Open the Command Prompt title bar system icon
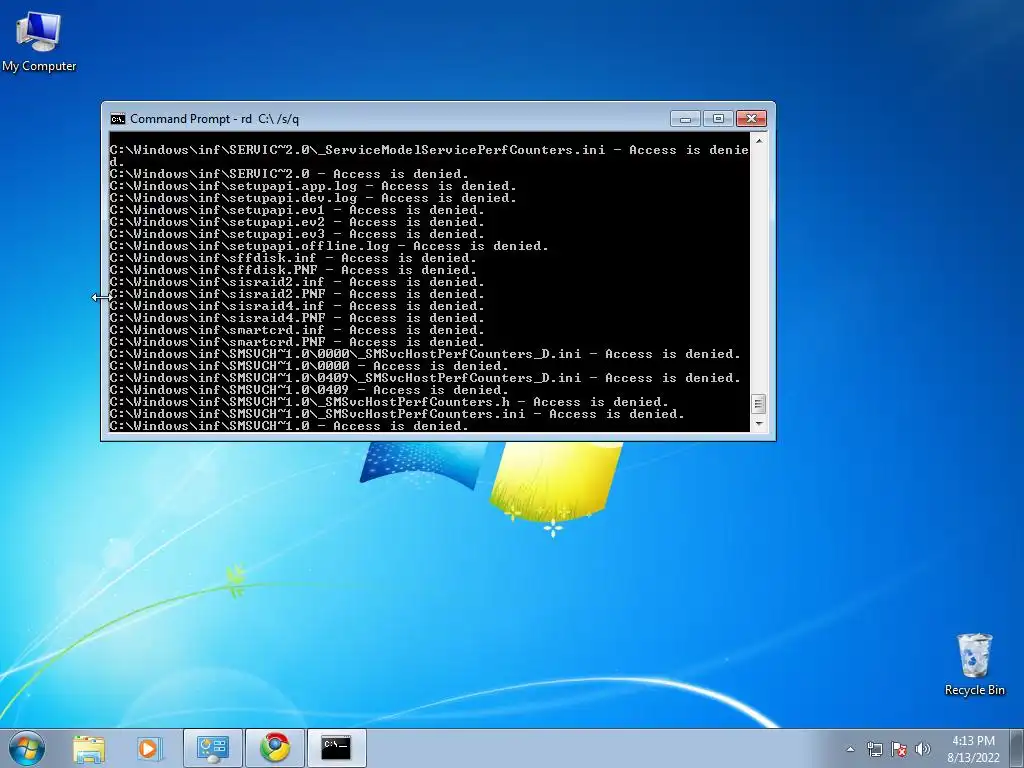 [118, 119]
